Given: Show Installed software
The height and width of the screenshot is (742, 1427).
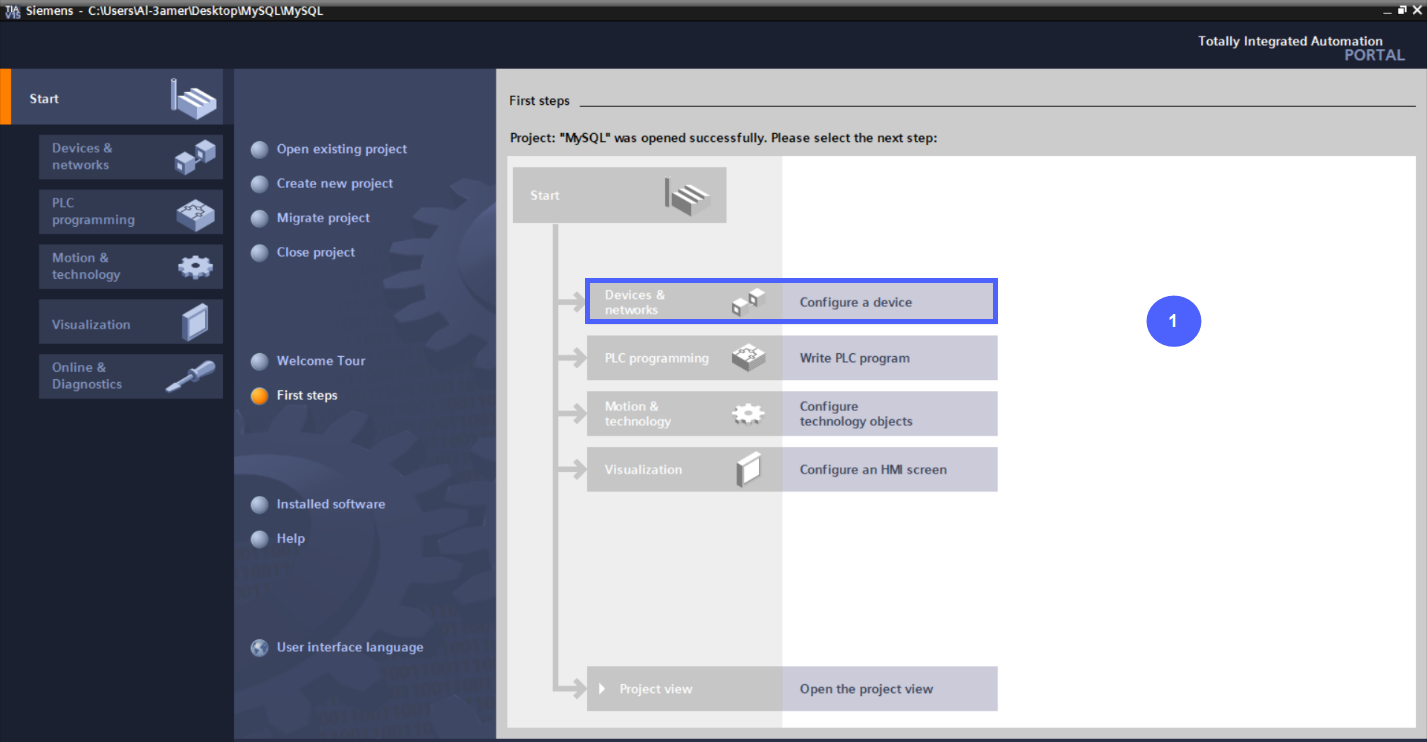Looking at the screenshot, I should pos(318,504).
